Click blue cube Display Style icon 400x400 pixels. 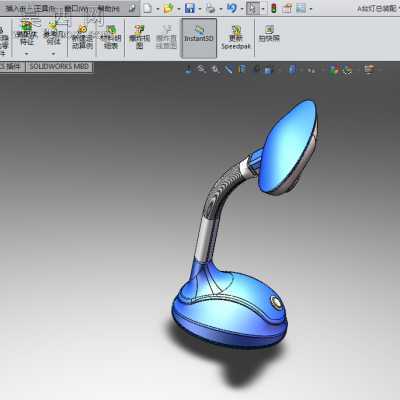(x=292, y=70)
